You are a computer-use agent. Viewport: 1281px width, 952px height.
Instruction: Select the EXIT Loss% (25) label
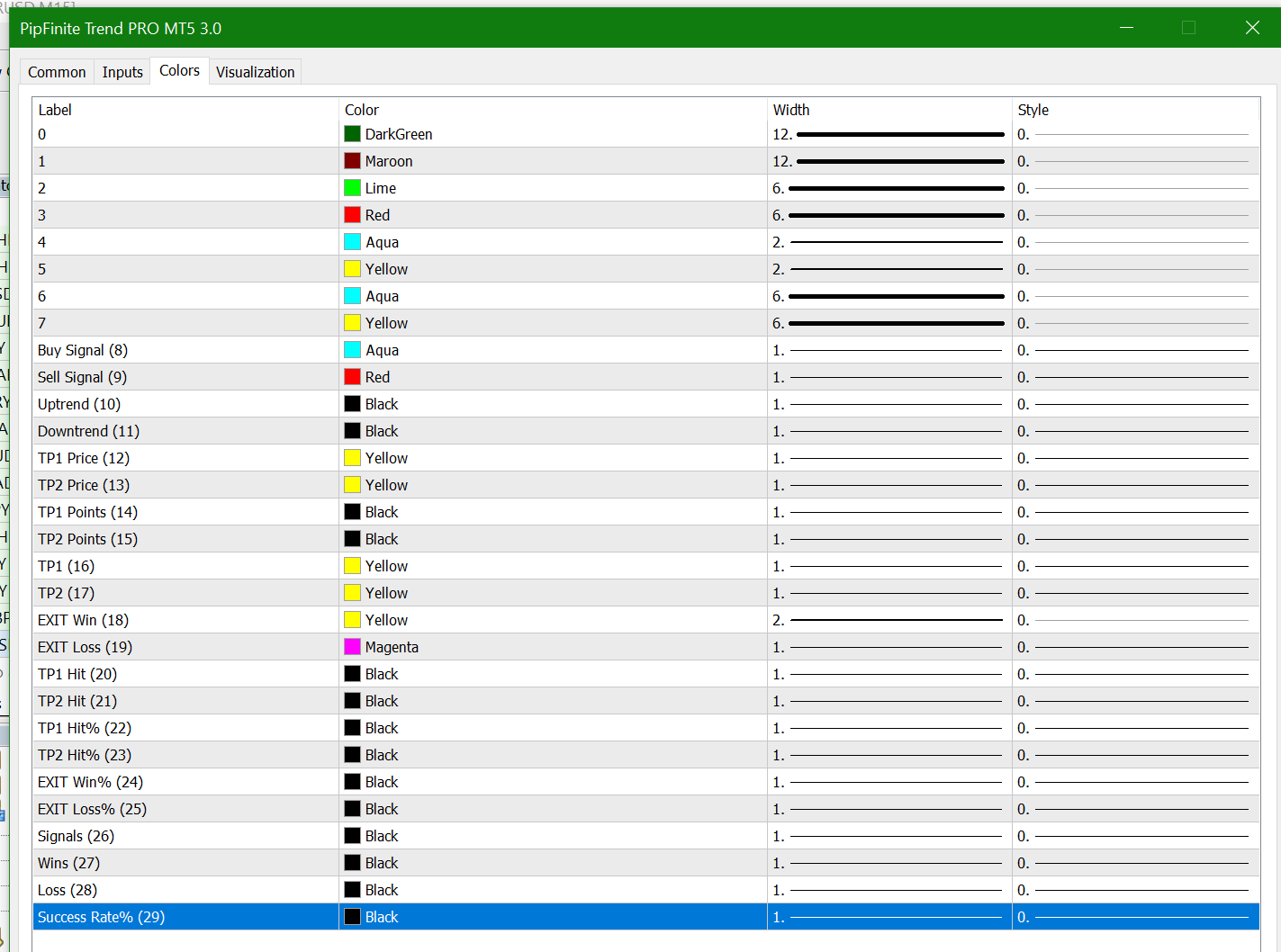pos(92,809)
